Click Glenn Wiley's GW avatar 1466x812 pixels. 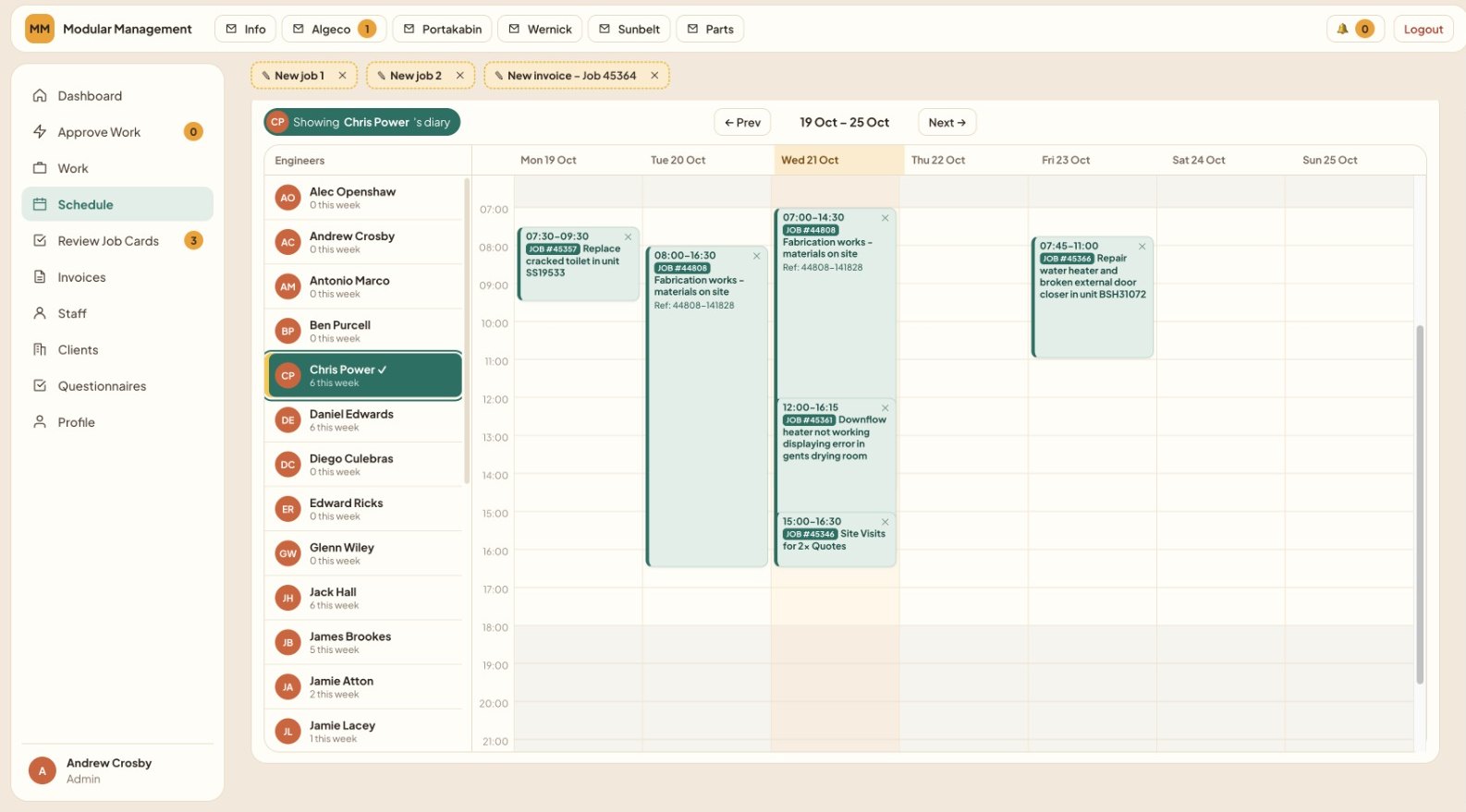pos(287,553)
